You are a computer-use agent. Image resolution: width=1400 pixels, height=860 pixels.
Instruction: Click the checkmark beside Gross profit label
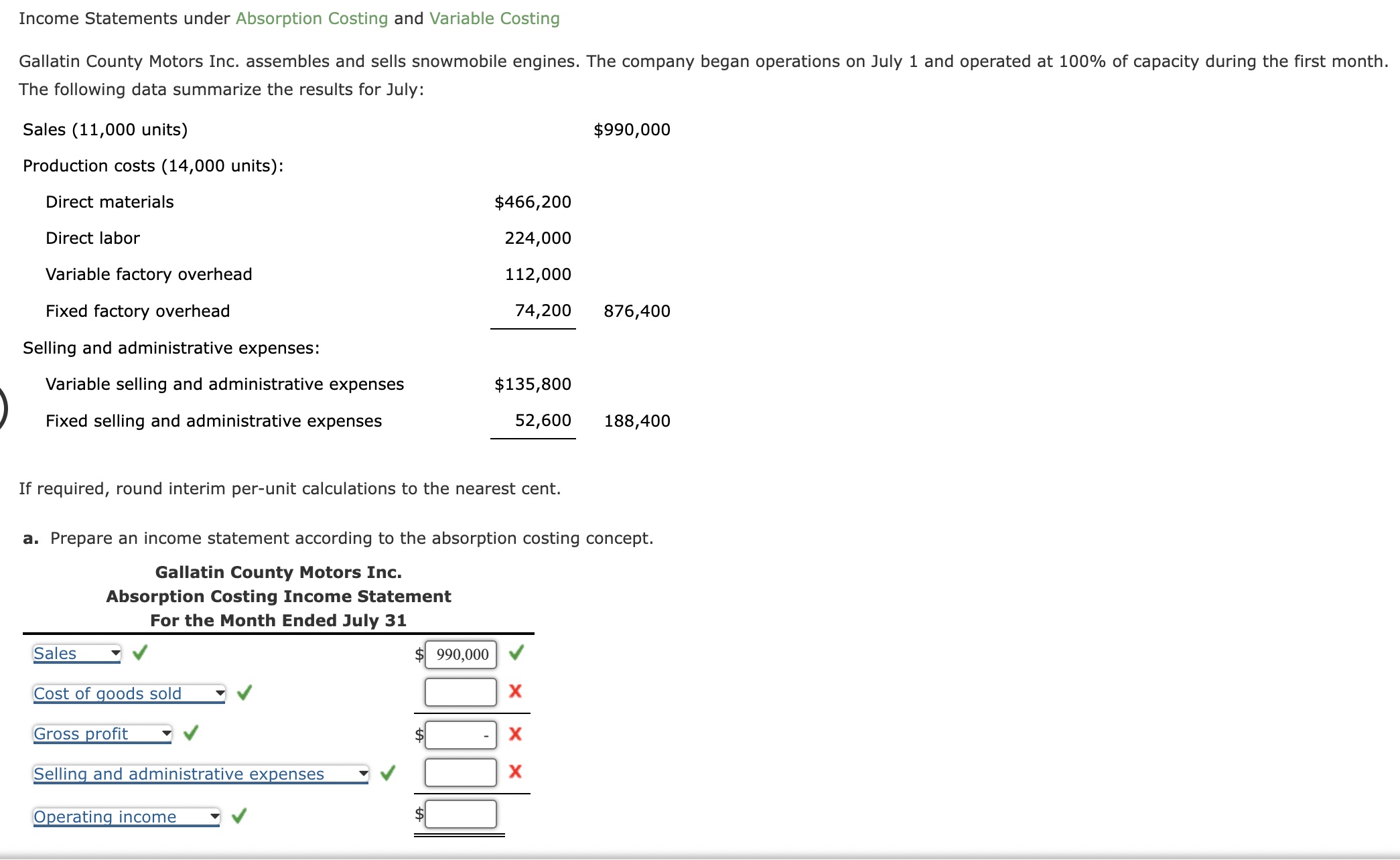coord(191,733)
